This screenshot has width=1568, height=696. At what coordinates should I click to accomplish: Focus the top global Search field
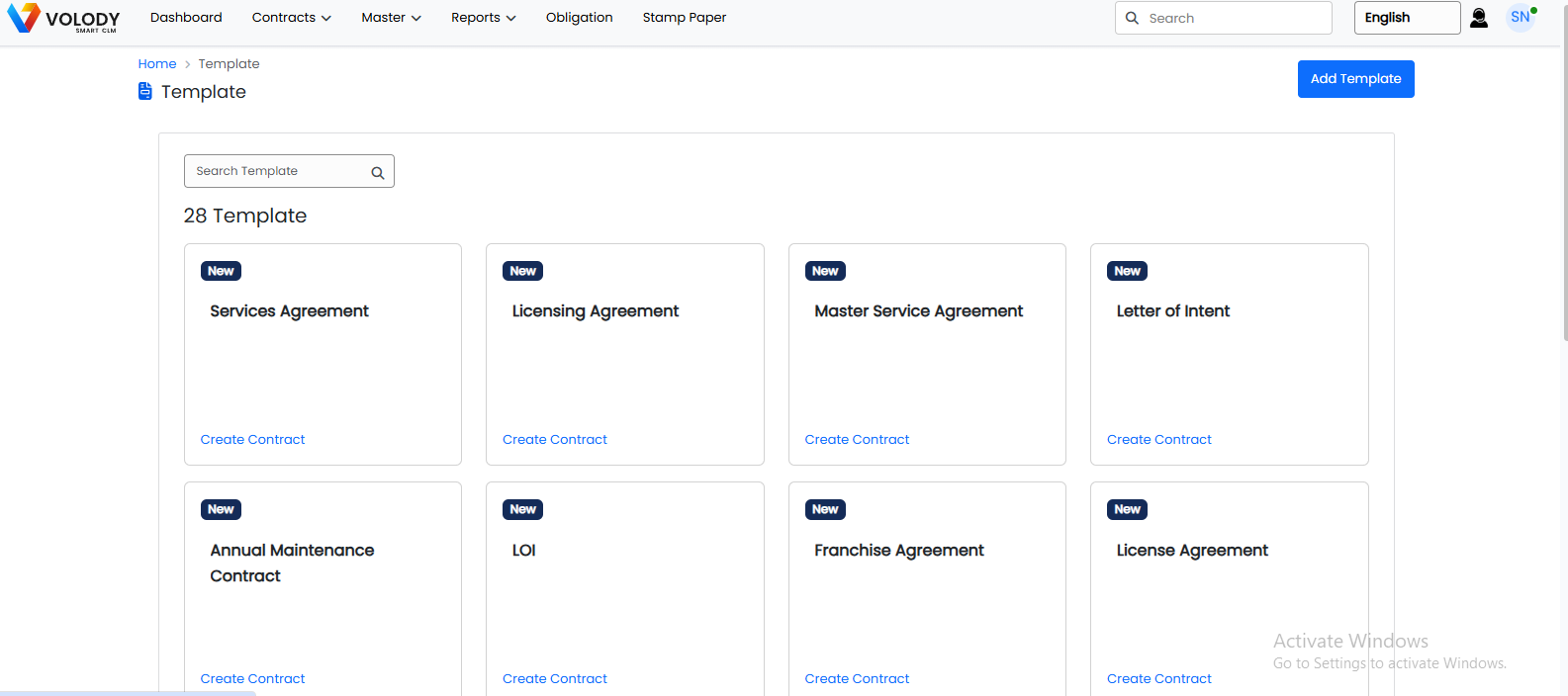1224,18
